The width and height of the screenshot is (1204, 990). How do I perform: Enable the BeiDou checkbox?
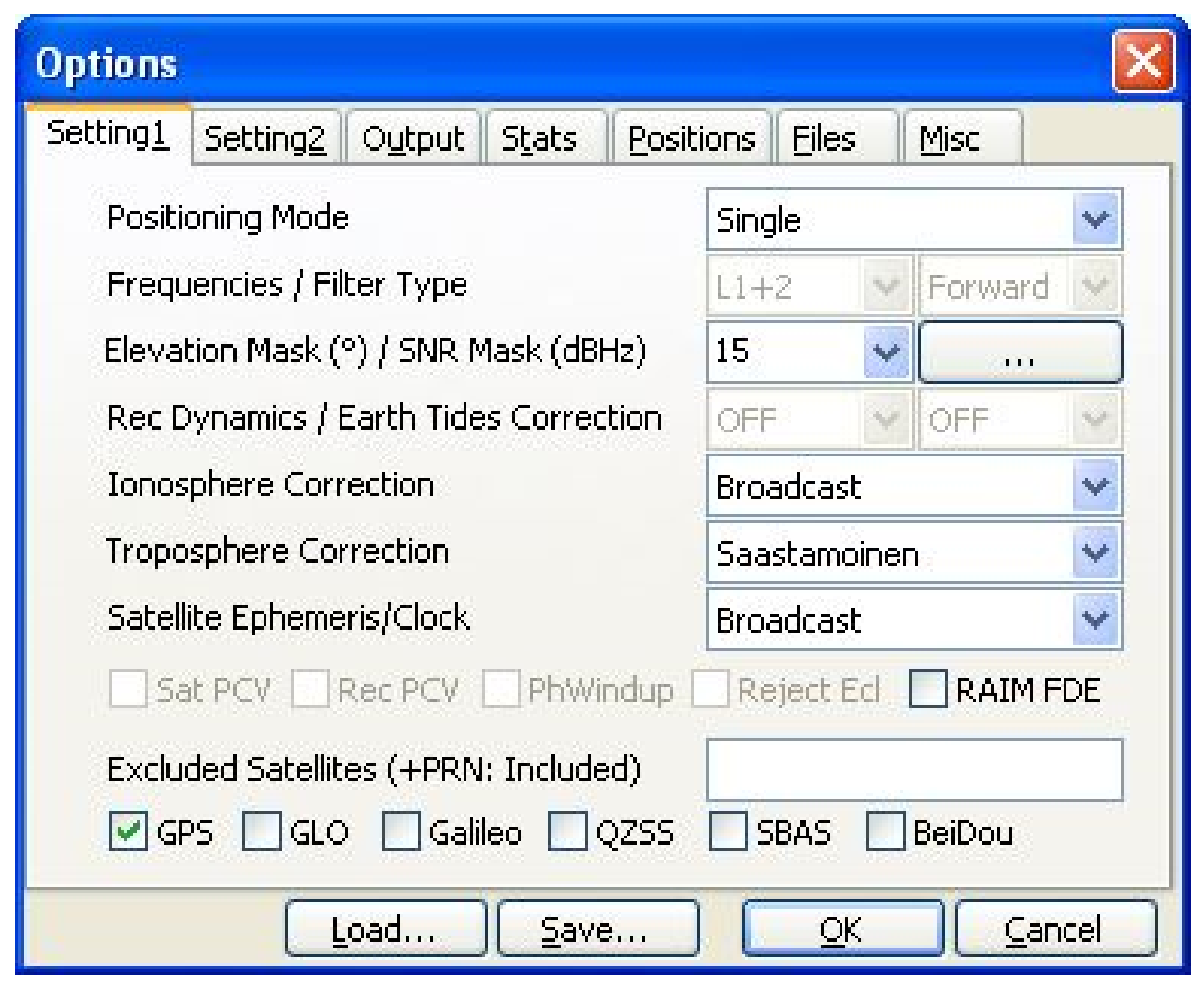coord(885,832)
